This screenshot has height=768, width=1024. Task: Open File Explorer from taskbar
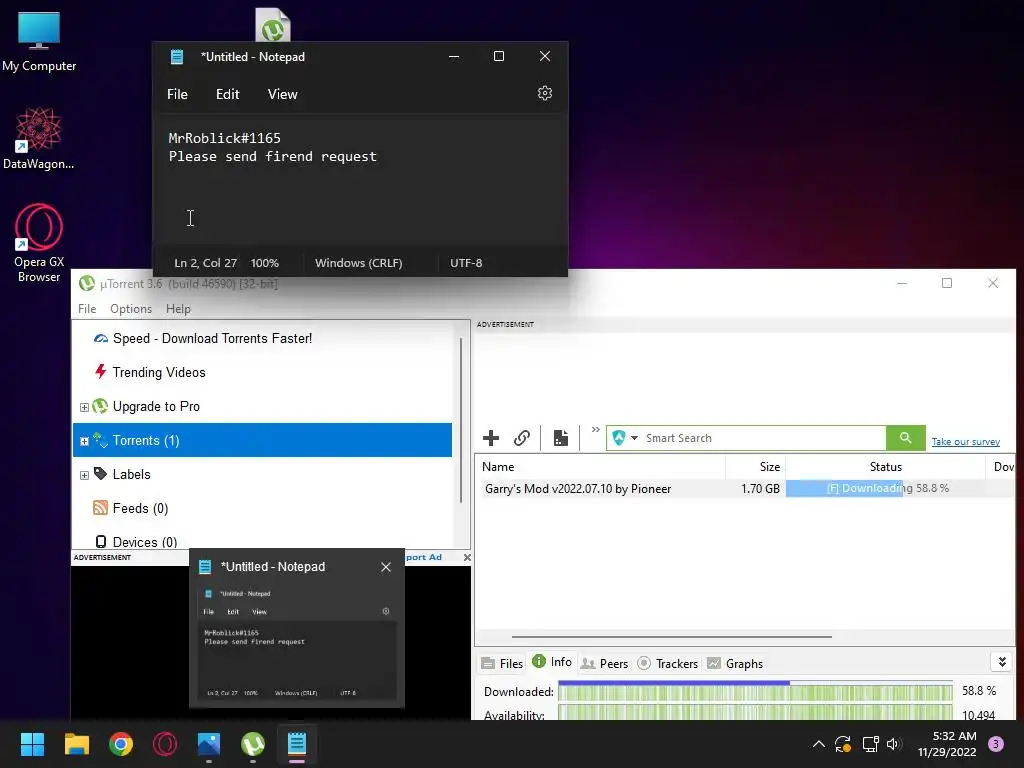[x=77, y=744]
